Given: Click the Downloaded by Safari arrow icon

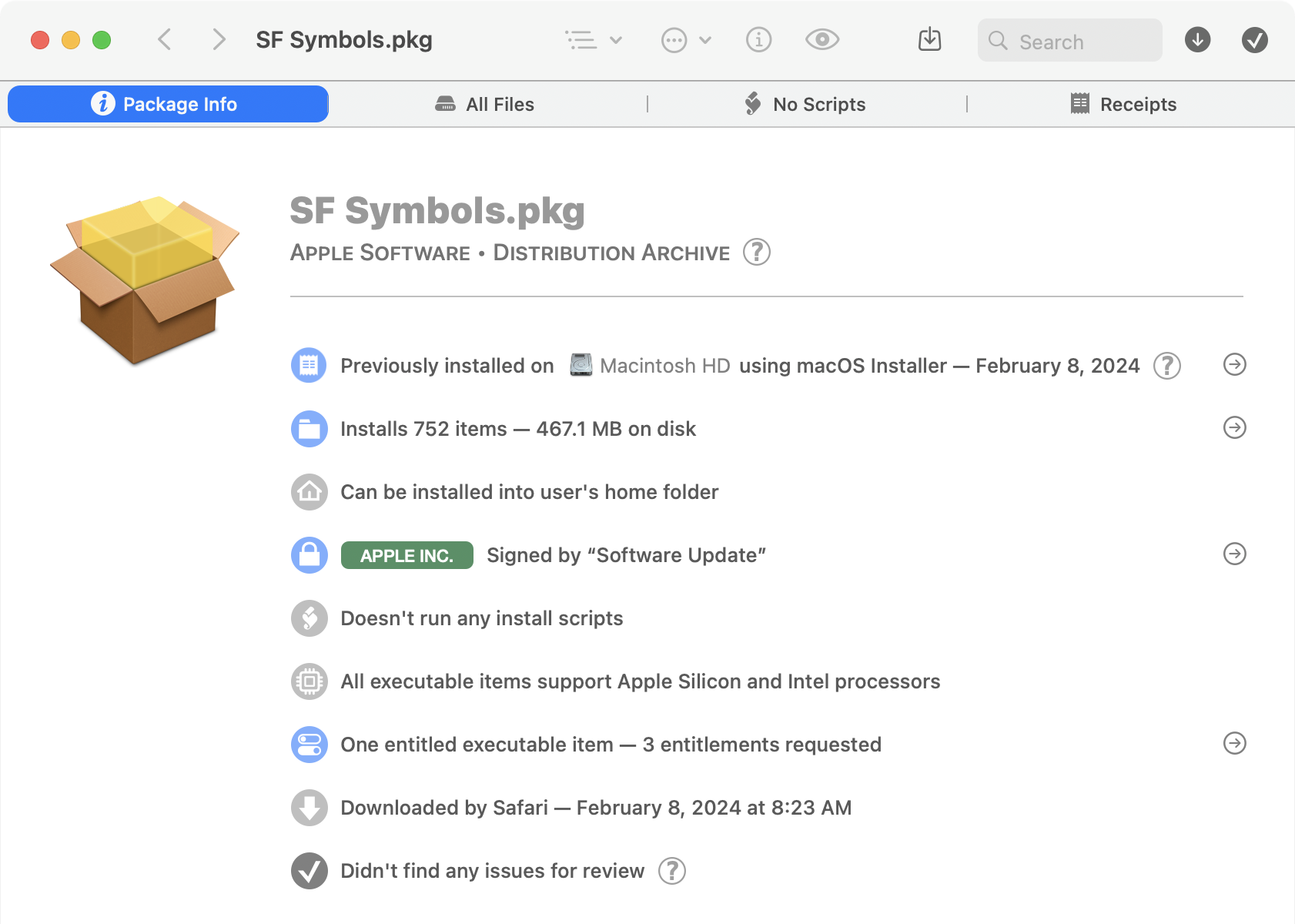Looking at the screenshot, I should [309, 808].
